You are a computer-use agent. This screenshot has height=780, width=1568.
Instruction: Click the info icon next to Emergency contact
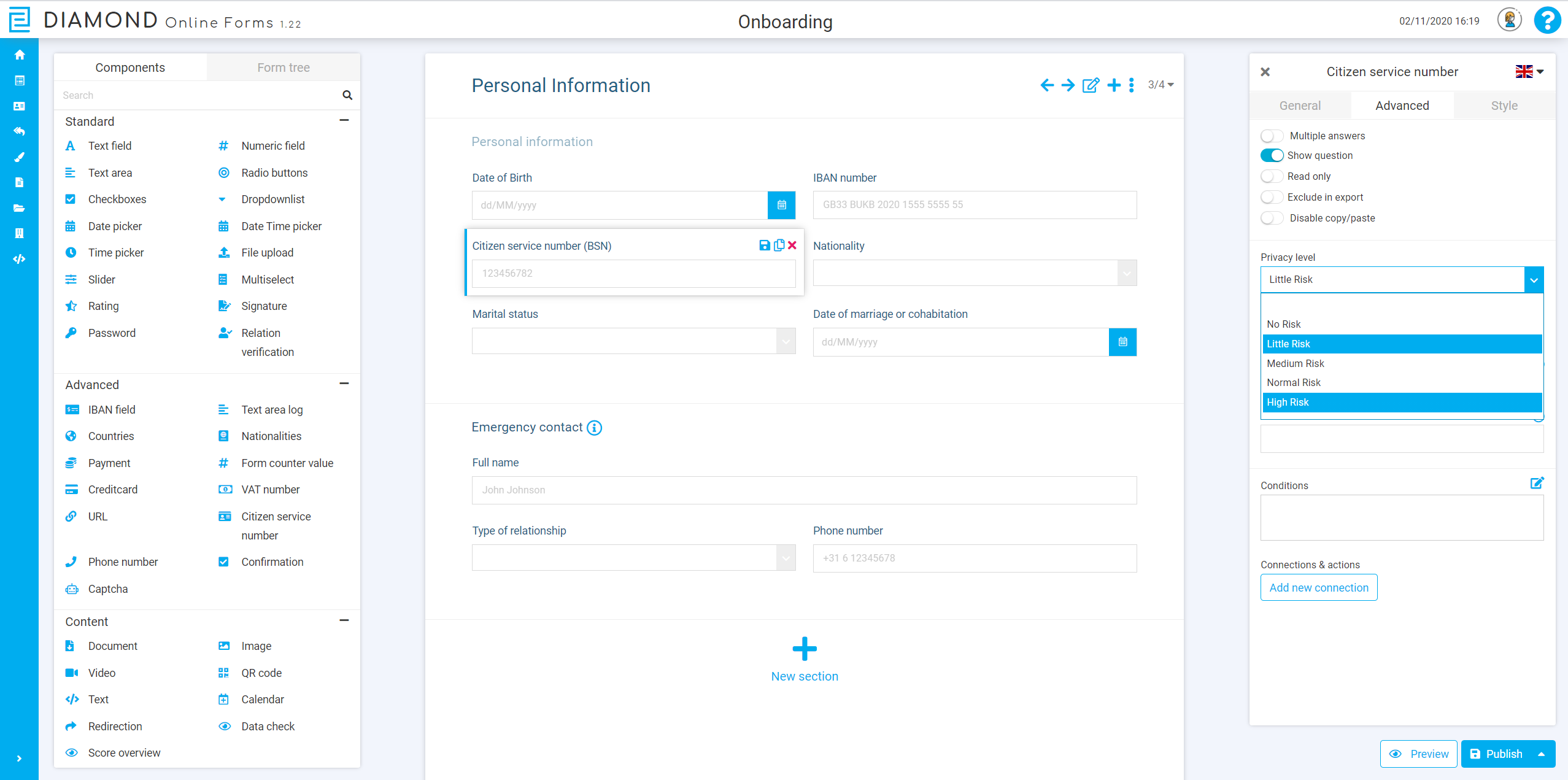tap(593, 428)
